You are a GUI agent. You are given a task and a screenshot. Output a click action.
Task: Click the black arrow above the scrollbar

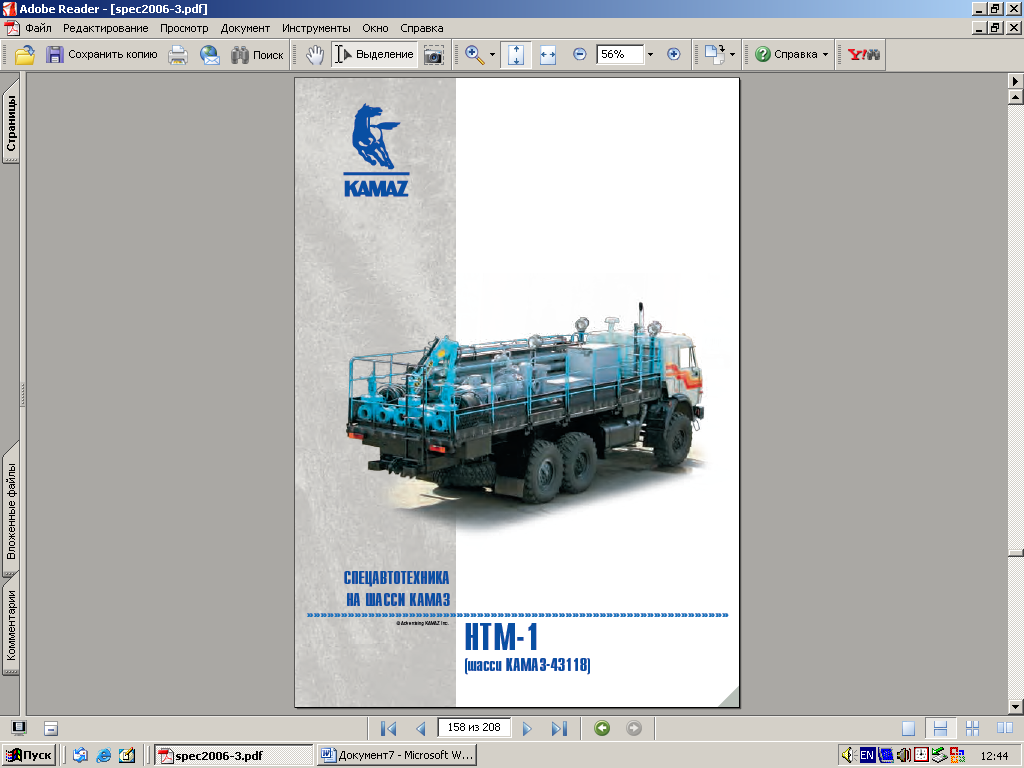click(x=1016, y=81)
